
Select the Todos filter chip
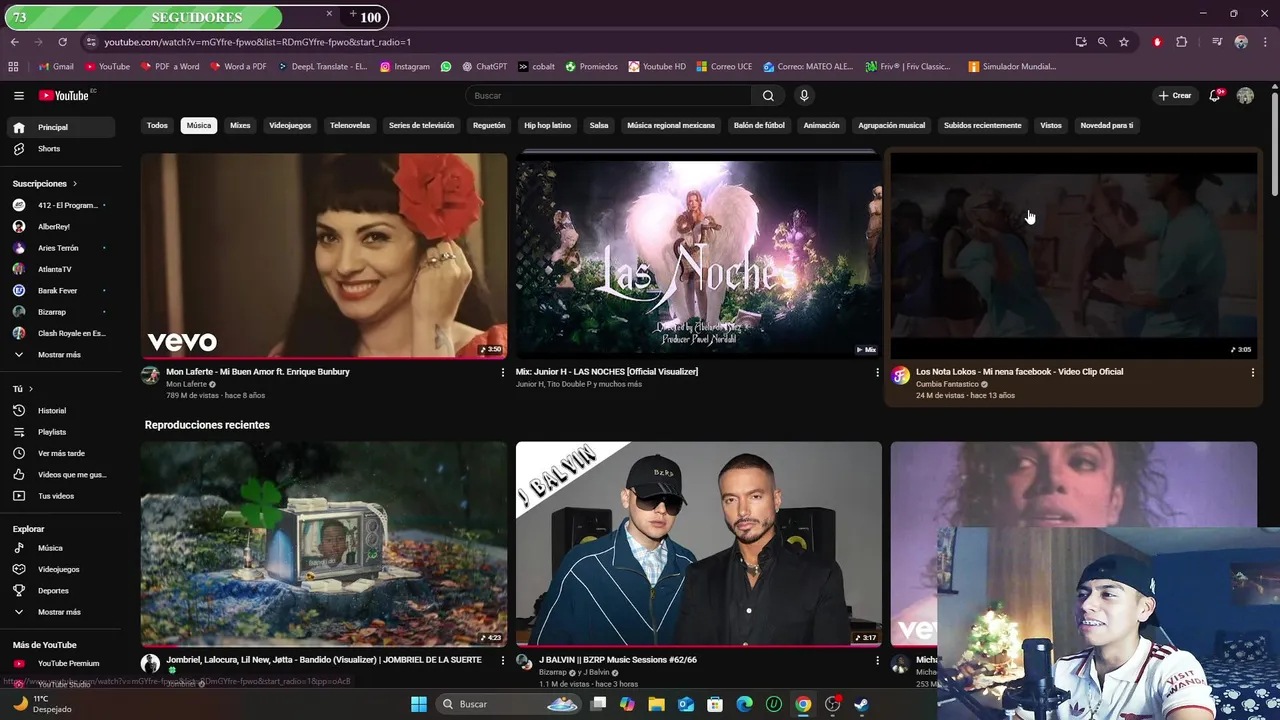[x=157, y=126]
